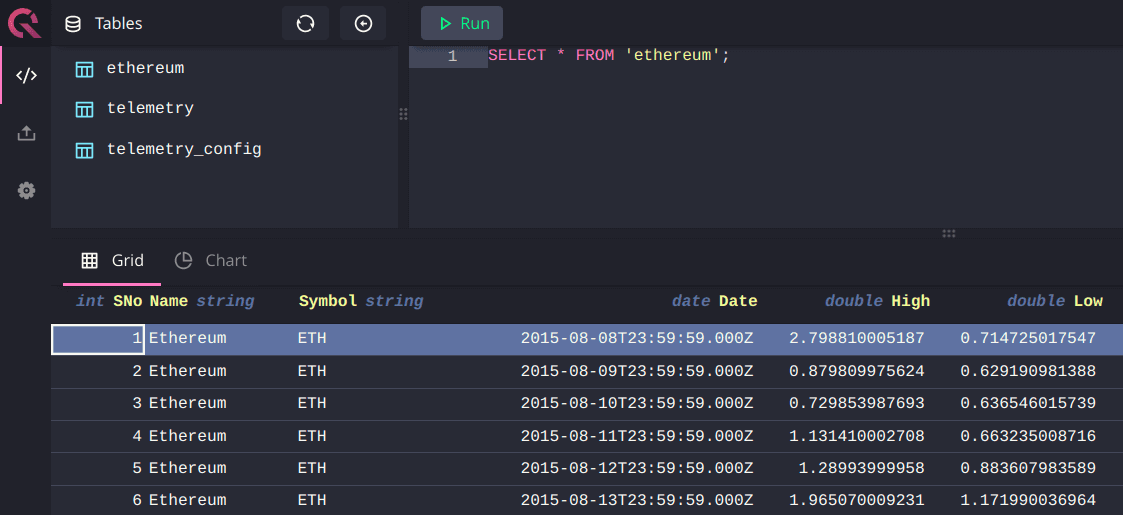Switch to the Chart tab
This screenshot has height=515, width=1123.
click(211, 260)
